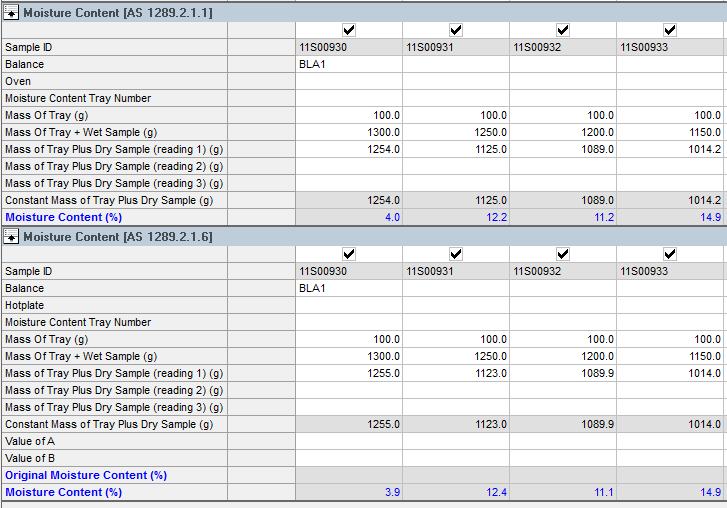Toggle 11S00931 checkbox in AS 1289.2.1.1 section
Image resolution: width=727 pixels, height=508 pixels.
[x=456, y=30]
